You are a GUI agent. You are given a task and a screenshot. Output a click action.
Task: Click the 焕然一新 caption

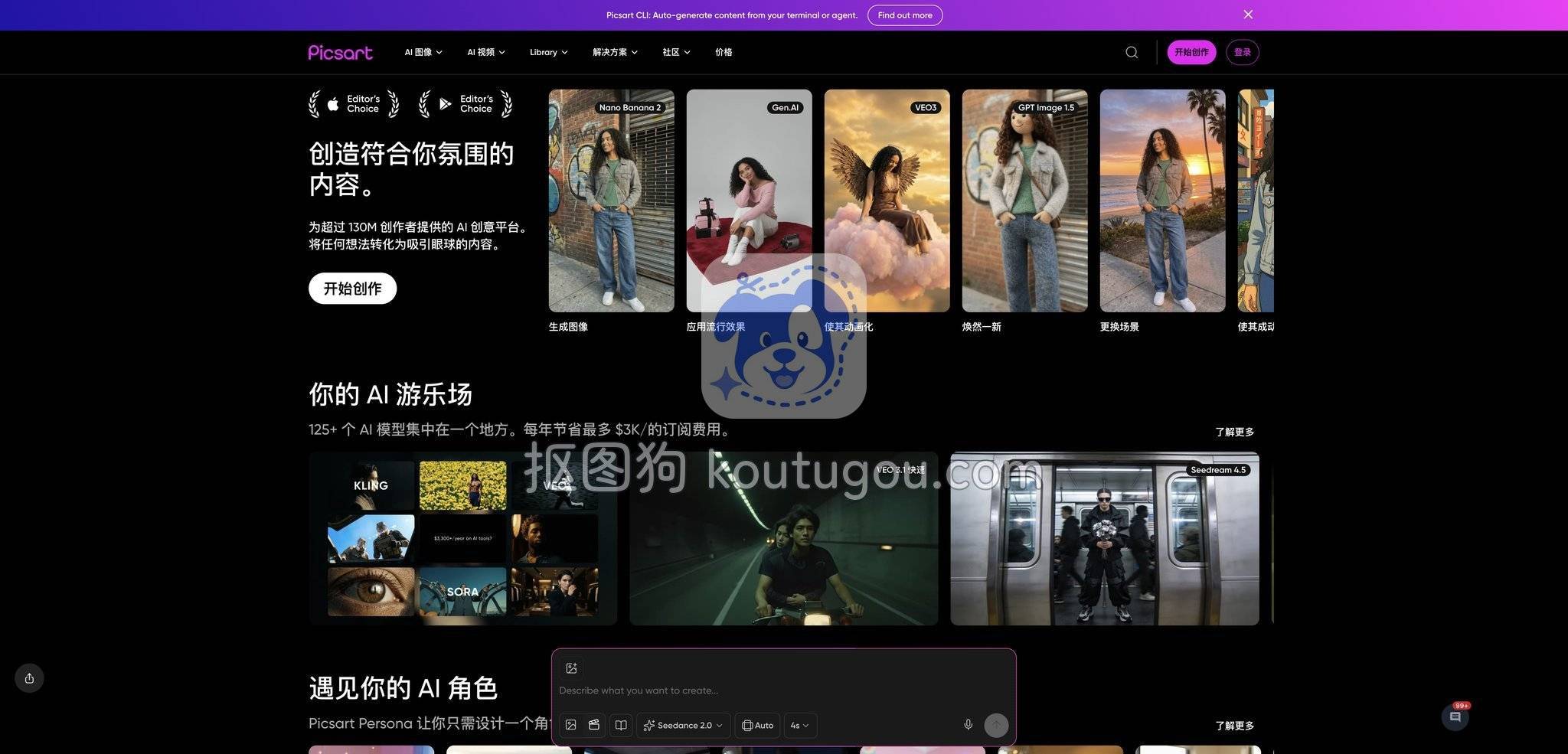pyautogui.click(x=982, y=327)
